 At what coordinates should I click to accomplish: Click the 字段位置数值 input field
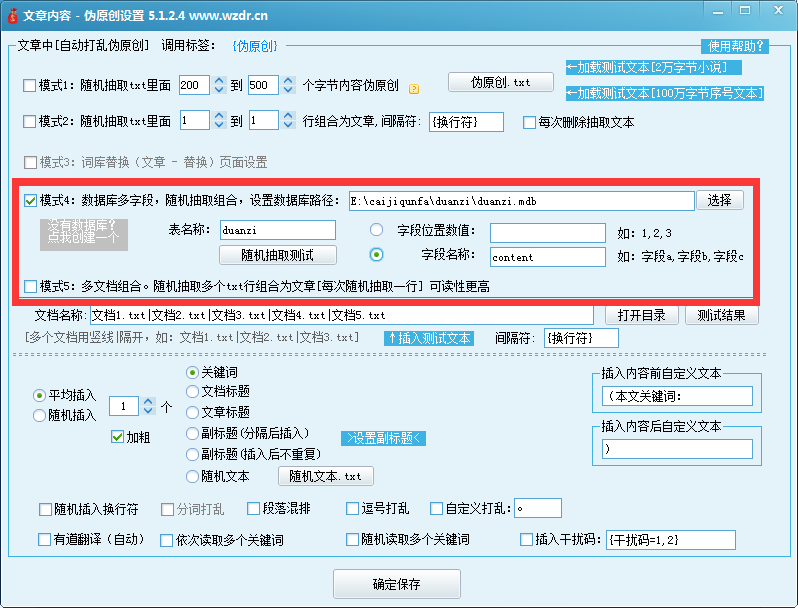(x=548, y=233)
